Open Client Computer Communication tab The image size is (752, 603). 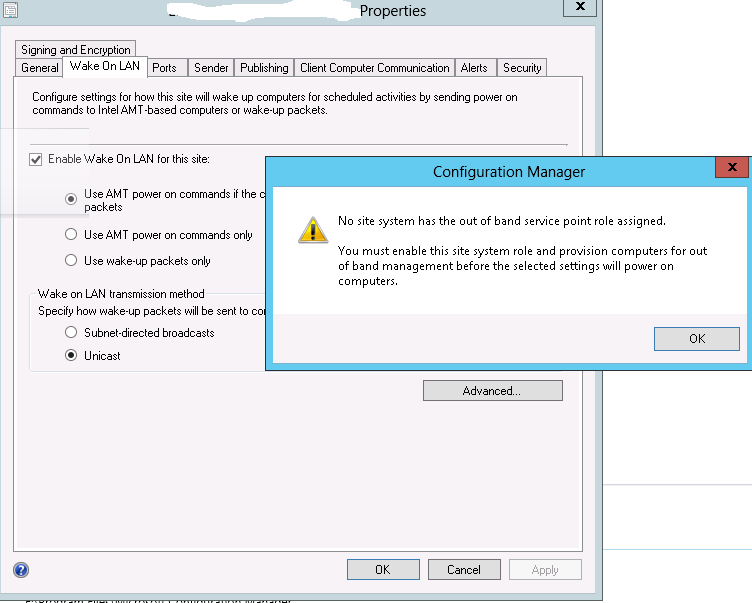pyautogui.click(x=375, y=68)
